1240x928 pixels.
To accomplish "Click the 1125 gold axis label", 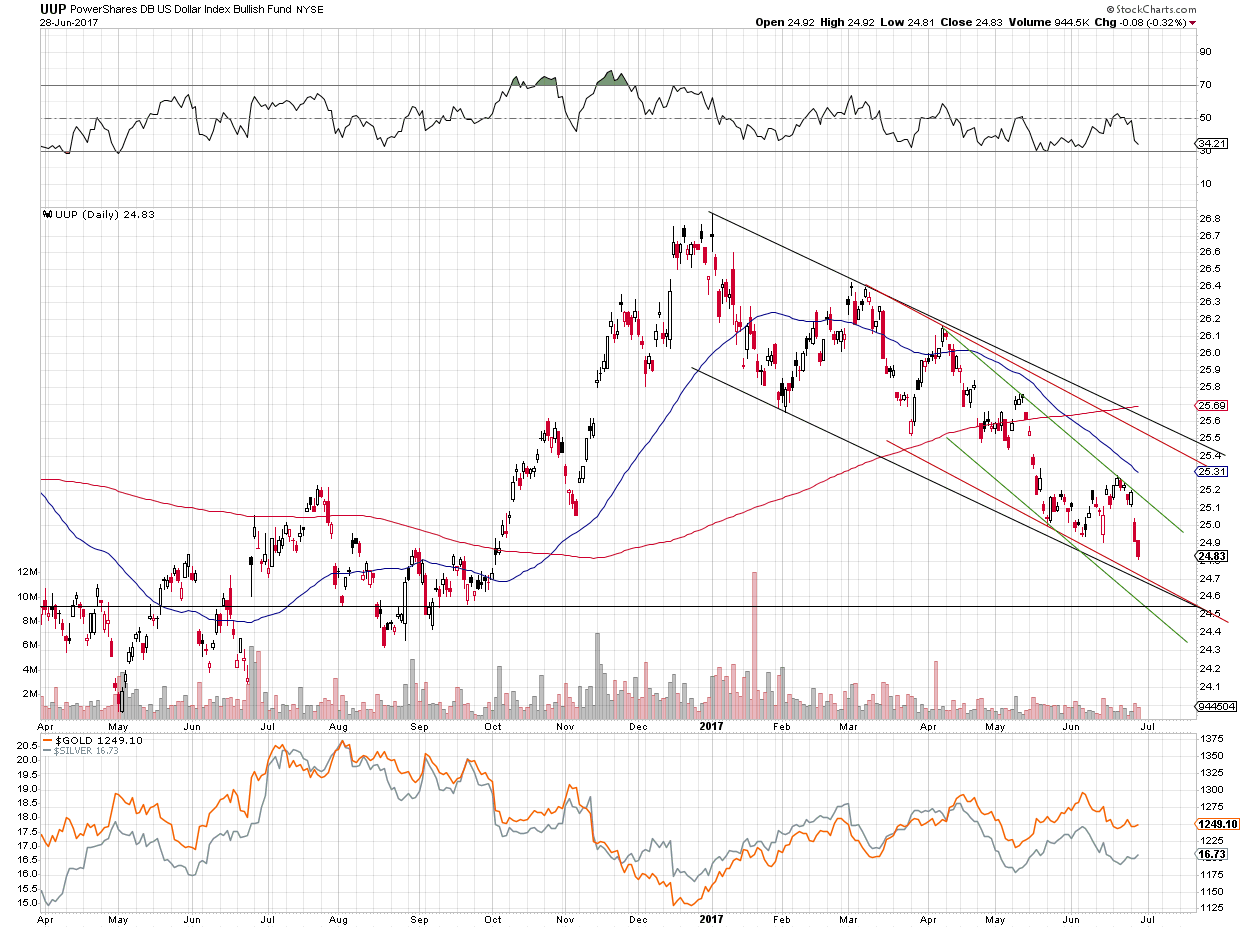I will [1210, 908].
